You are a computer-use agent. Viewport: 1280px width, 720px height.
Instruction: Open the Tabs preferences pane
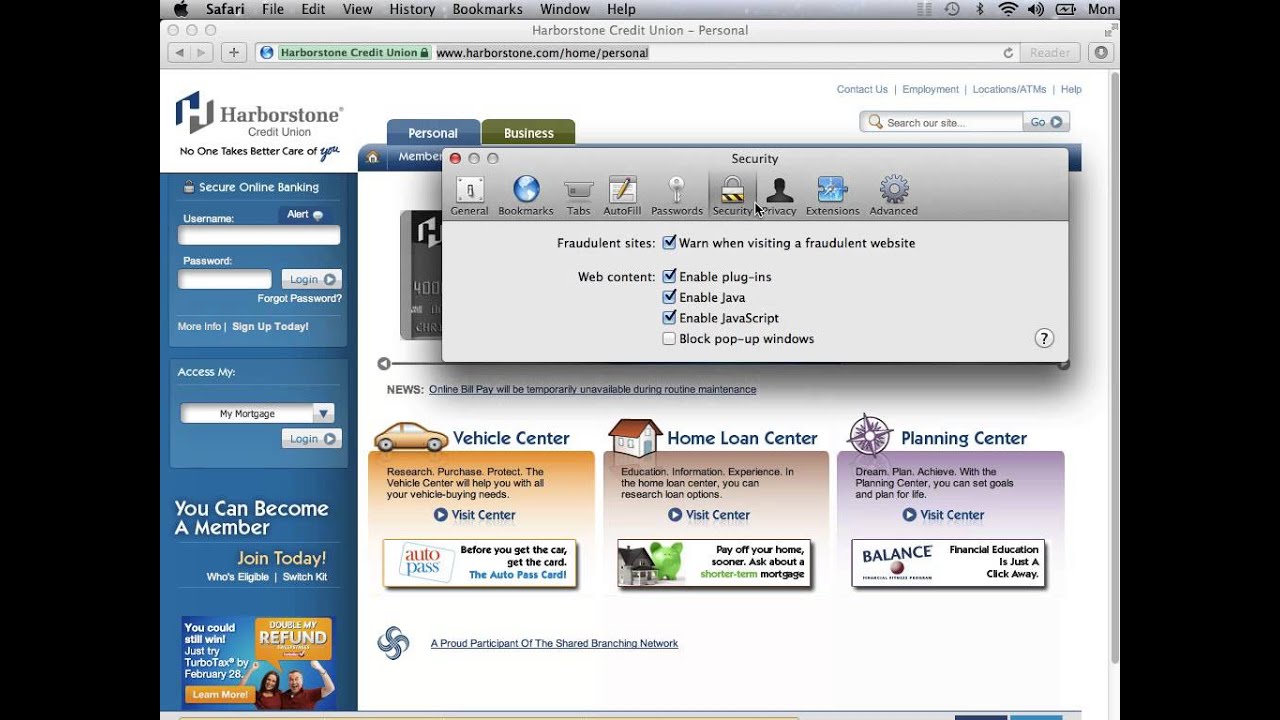click(578, 195)
